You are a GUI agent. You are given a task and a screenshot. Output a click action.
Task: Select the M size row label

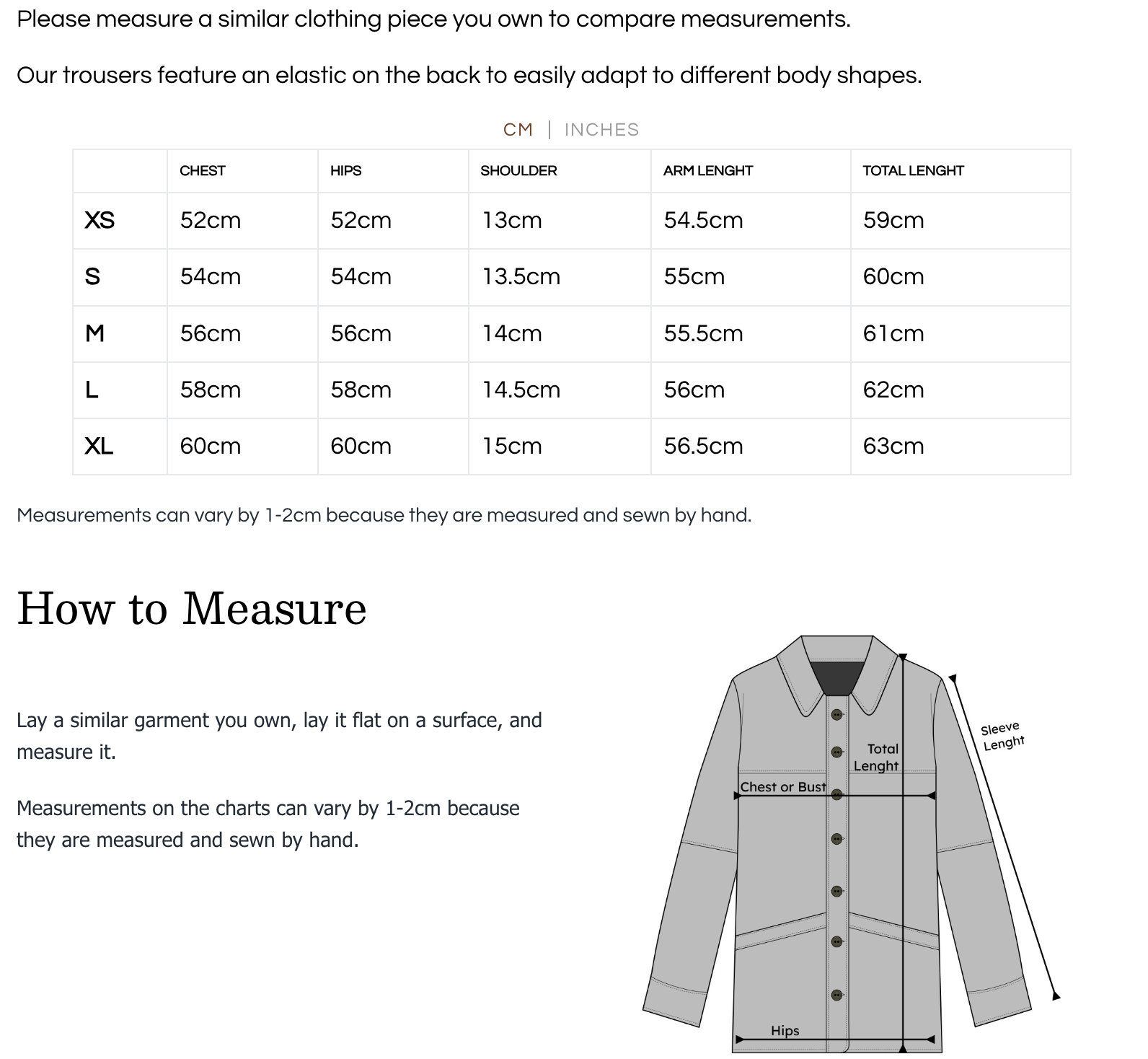(x=94, y=333)
